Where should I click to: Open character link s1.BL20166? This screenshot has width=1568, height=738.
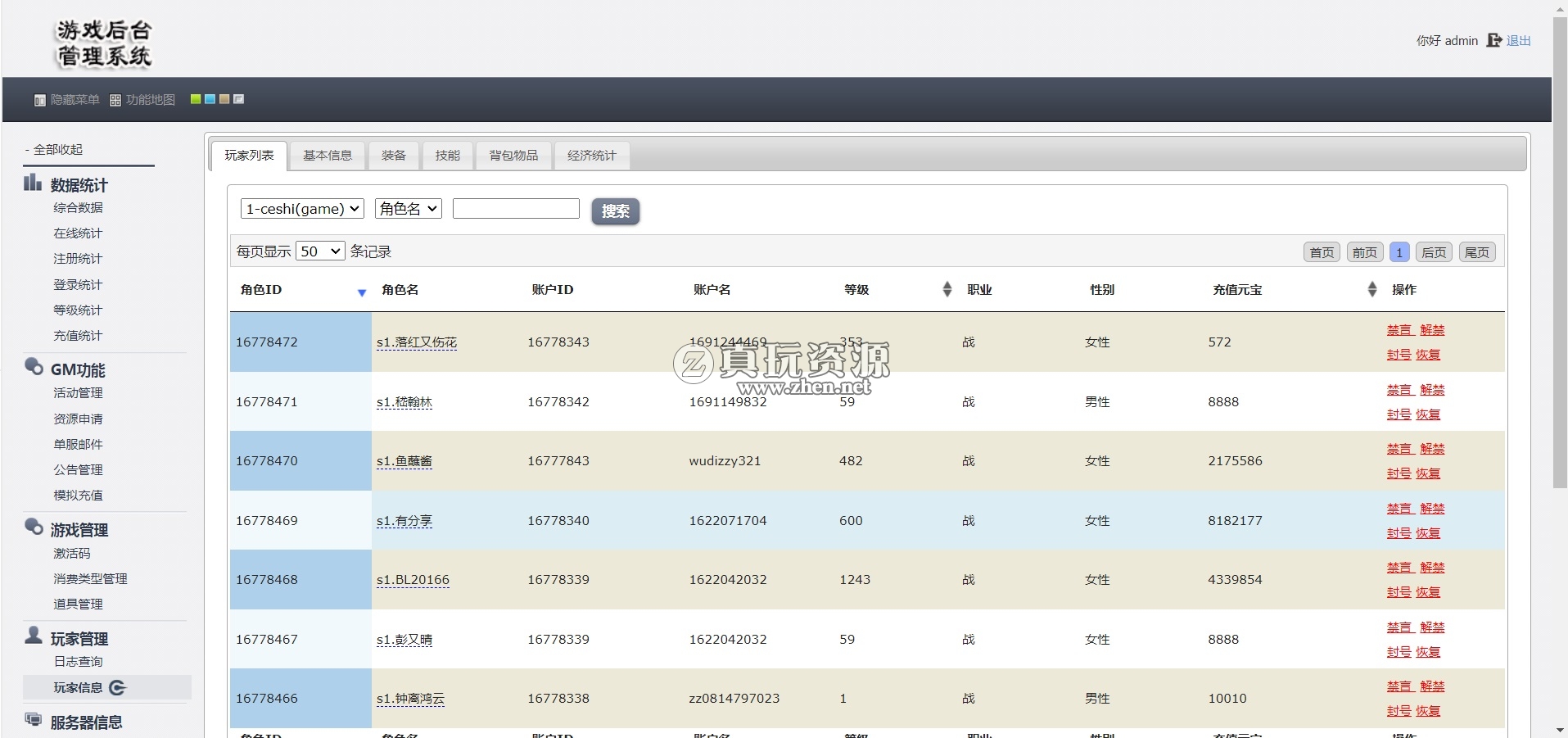tap(413, 580)
